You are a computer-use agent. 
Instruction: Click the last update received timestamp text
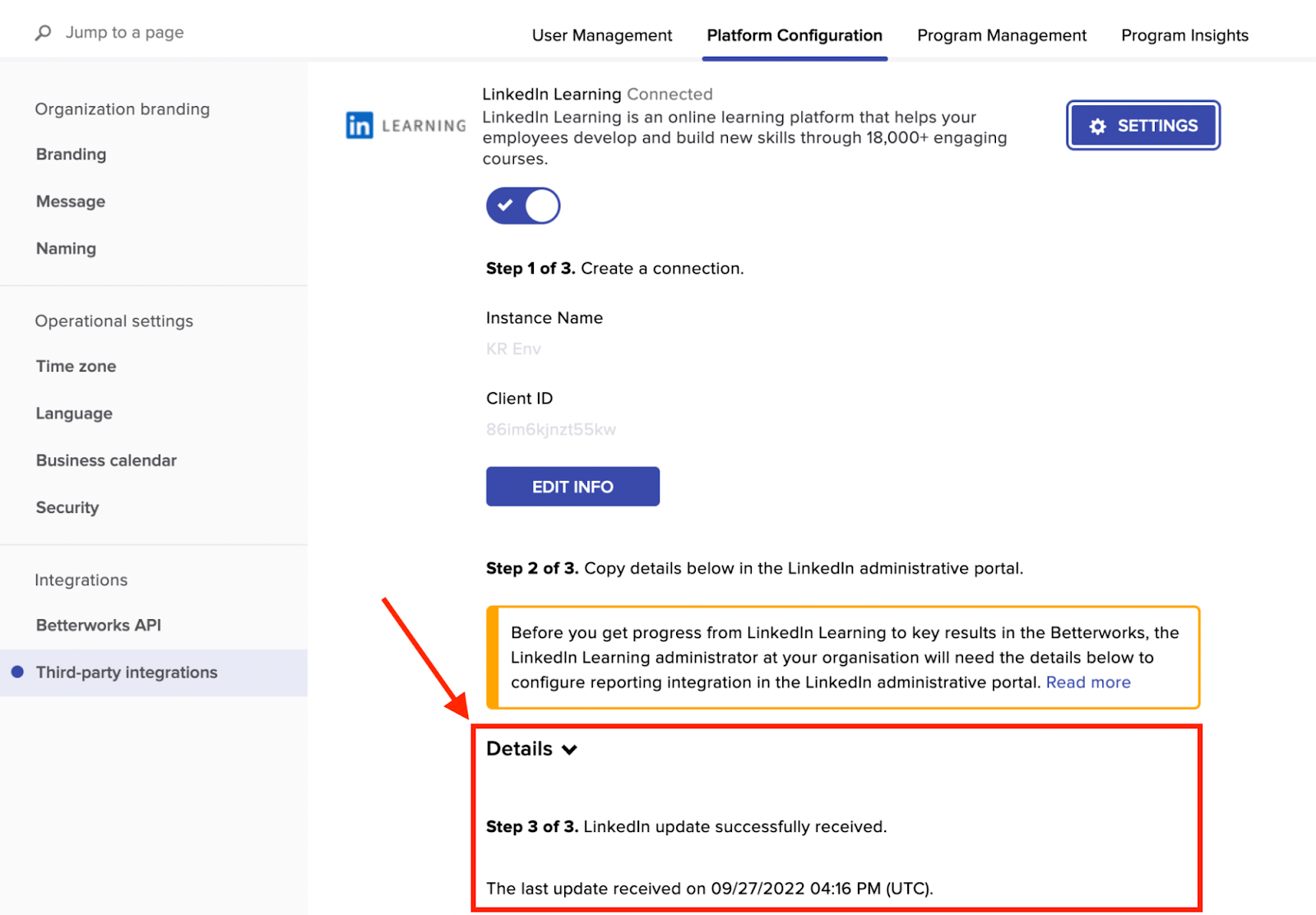pos(710,889)
